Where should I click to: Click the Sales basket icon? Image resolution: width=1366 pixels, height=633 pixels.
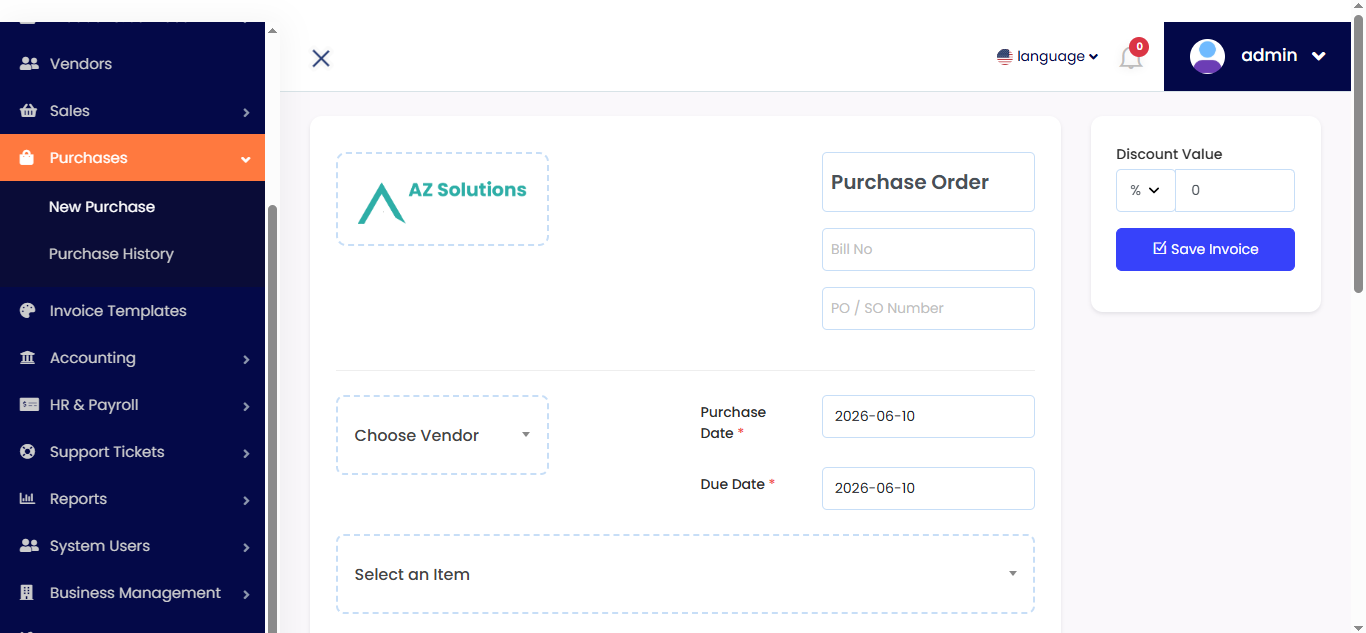pos(29,111)
